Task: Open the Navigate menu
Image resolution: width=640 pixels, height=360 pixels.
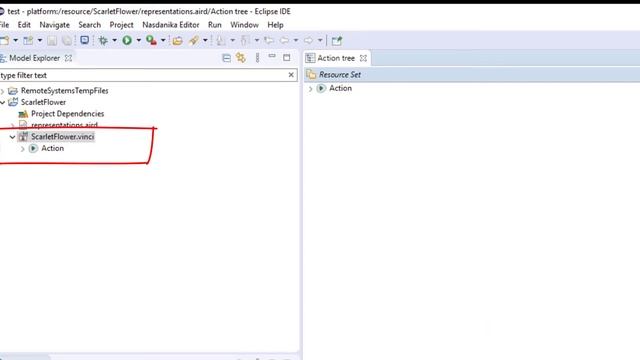Action: click(x=55, y=25)
